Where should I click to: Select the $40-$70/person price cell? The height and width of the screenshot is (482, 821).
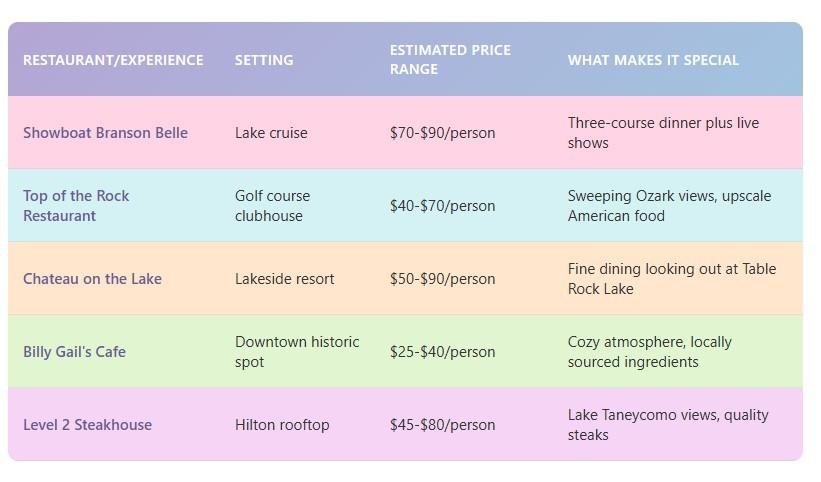(442, 206)
